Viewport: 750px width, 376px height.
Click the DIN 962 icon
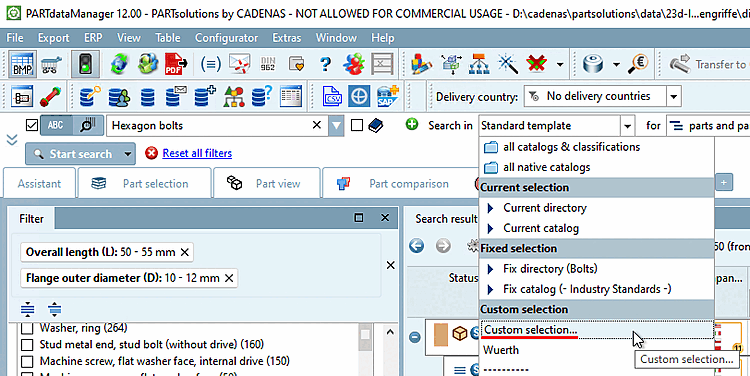pyautogui.click(x=268, y=64)
